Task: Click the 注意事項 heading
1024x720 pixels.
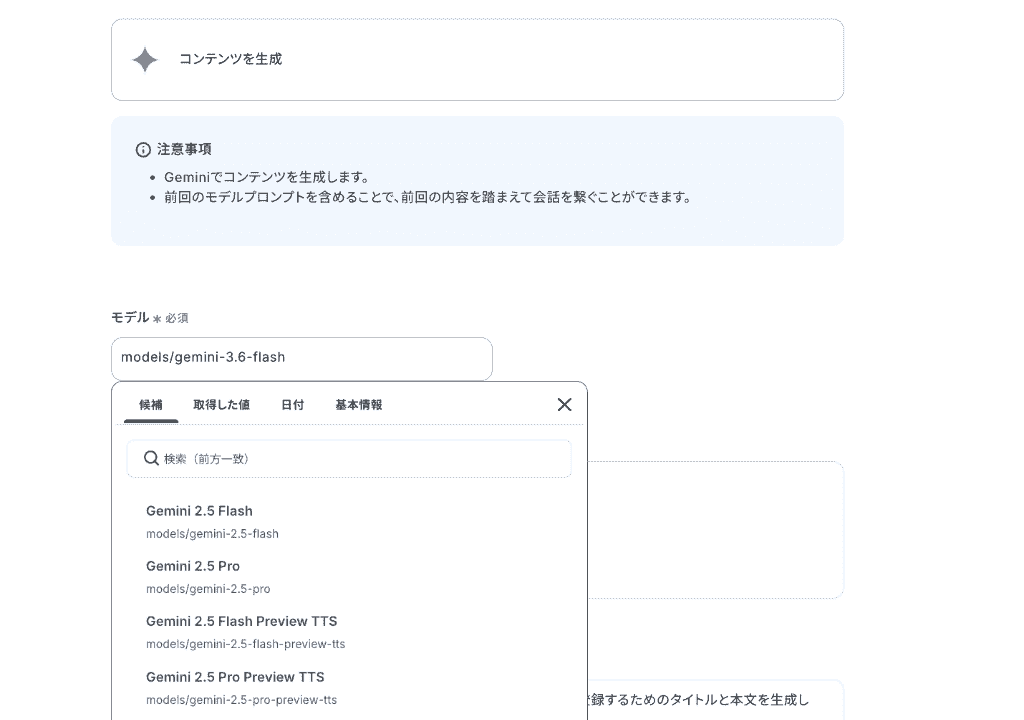Action: tap(184, 150)
